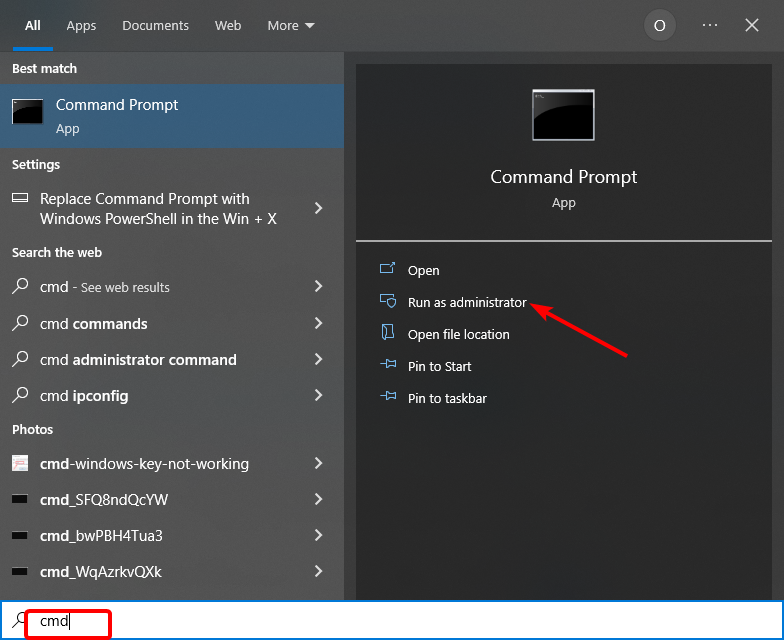Expand the cmd_WqAzrkvQXk photo chevron
This screenshot has width=784, height=640.
(x=318, y=571)
